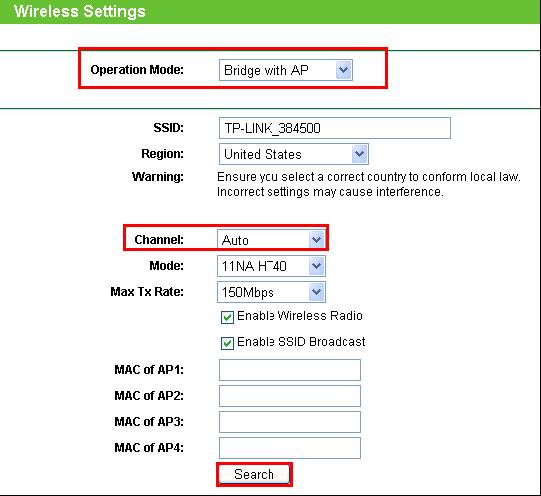
Task: Click the Mode dropdown arrow
Action: pyautogui.click(x=316, y=266)
